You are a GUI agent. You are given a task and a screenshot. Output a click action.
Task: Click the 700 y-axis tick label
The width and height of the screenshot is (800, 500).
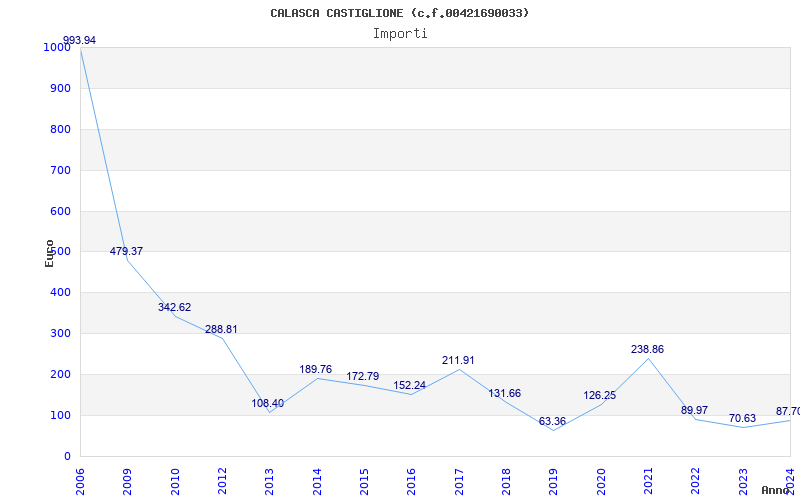point(60,170)
